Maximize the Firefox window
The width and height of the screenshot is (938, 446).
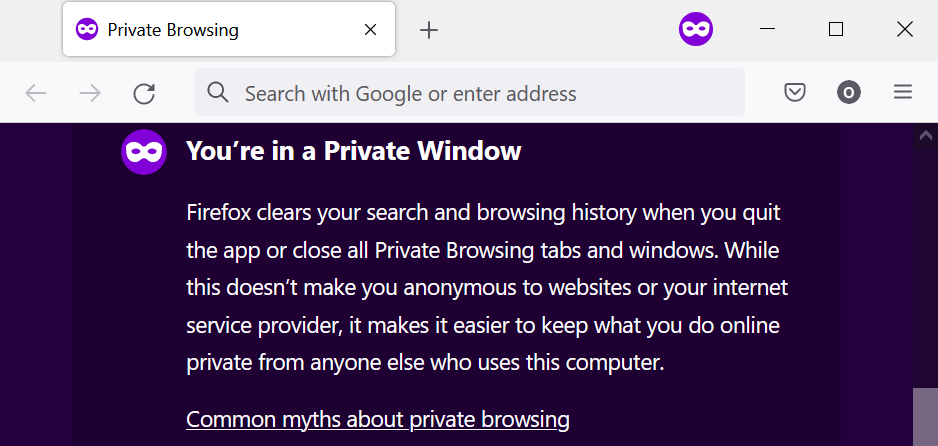point(836,29)
